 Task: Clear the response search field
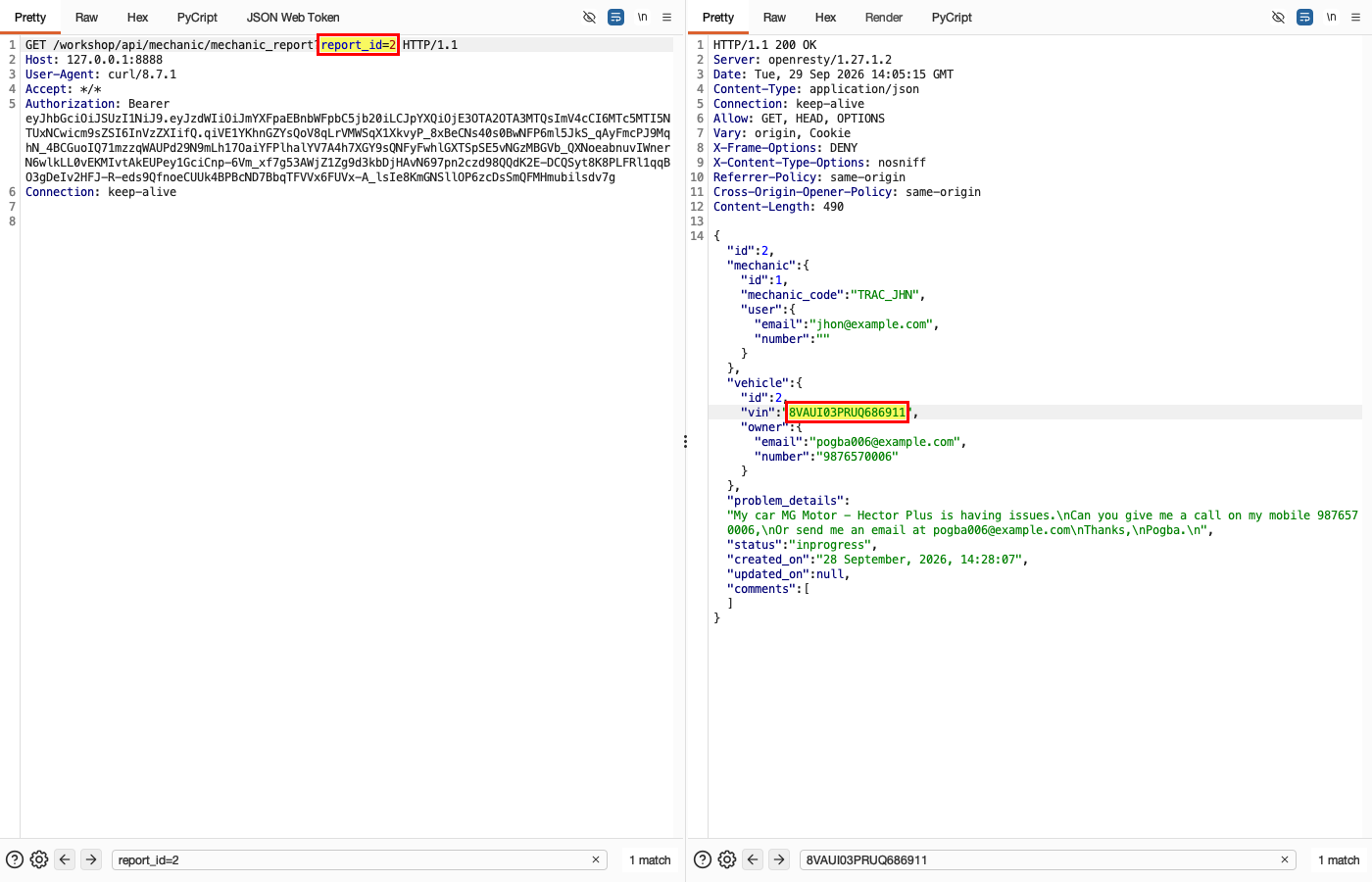point(1285,859)
